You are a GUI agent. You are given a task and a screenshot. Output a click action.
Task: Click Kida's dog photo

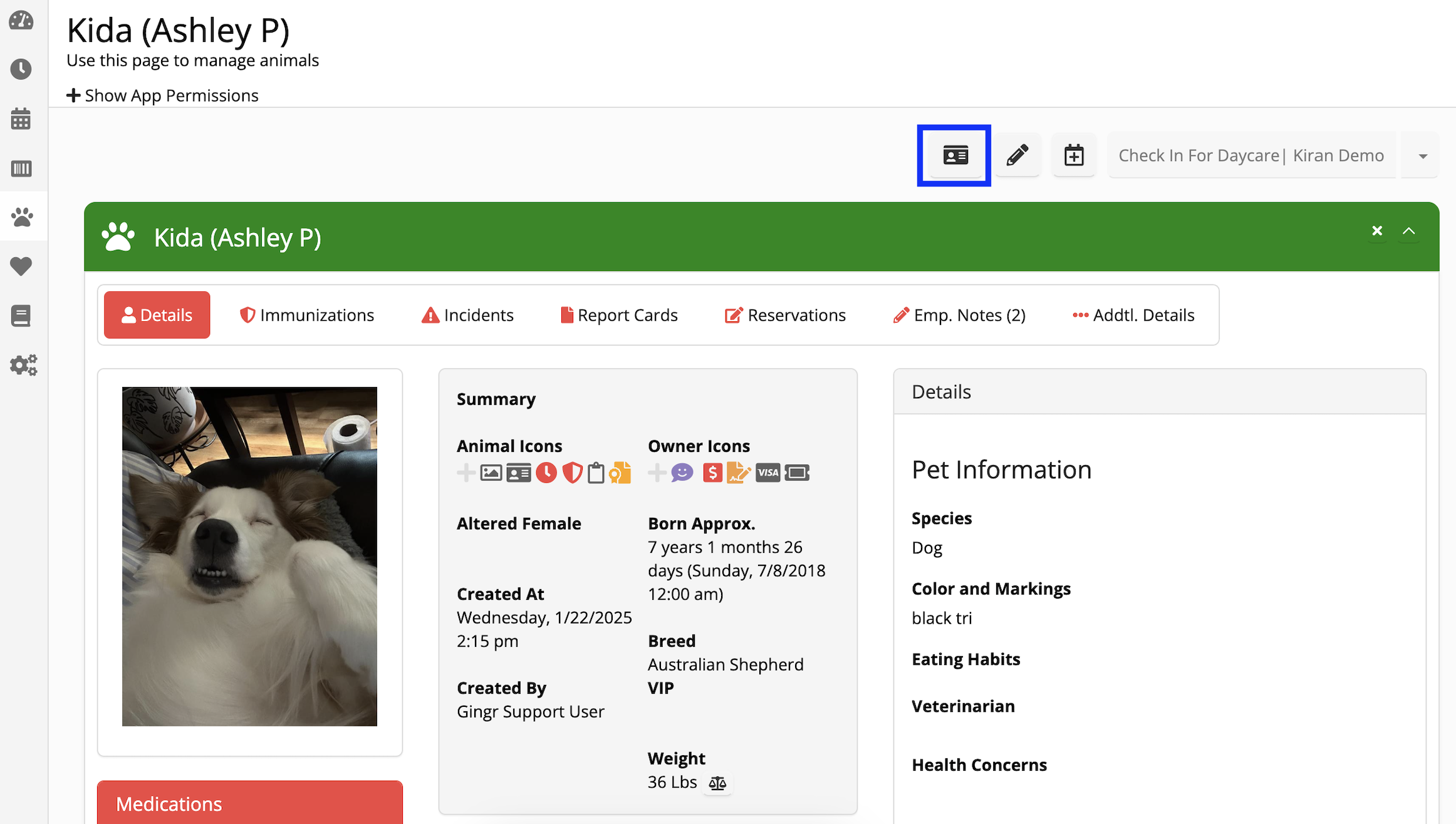249,557
